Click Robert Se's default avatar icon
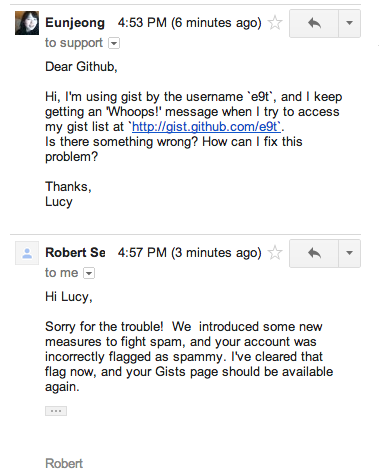The height and width of the screenshot is (473, 379). [27, 253]
